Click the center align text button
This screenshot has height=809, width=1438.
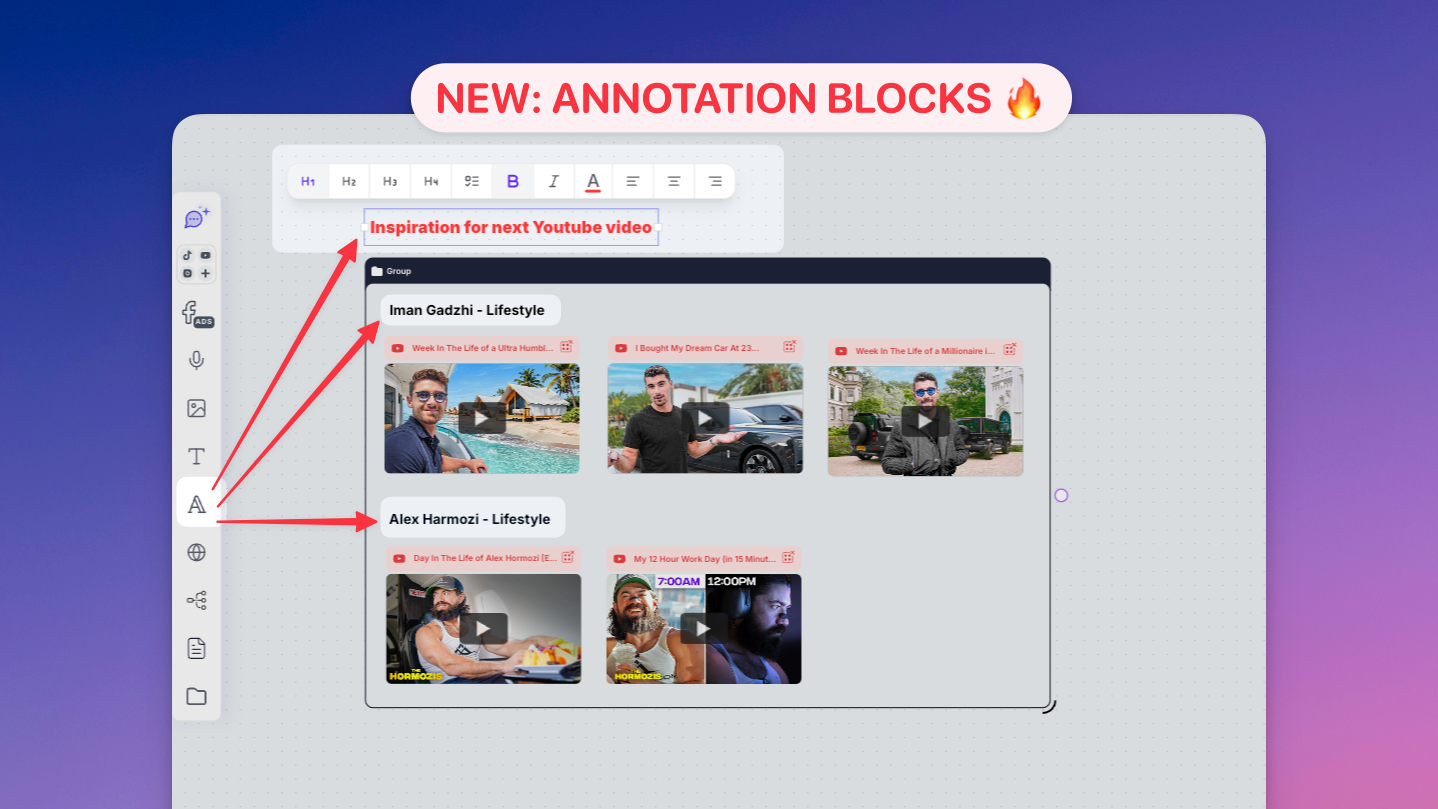pyautogui.click(x=674, y=181)
